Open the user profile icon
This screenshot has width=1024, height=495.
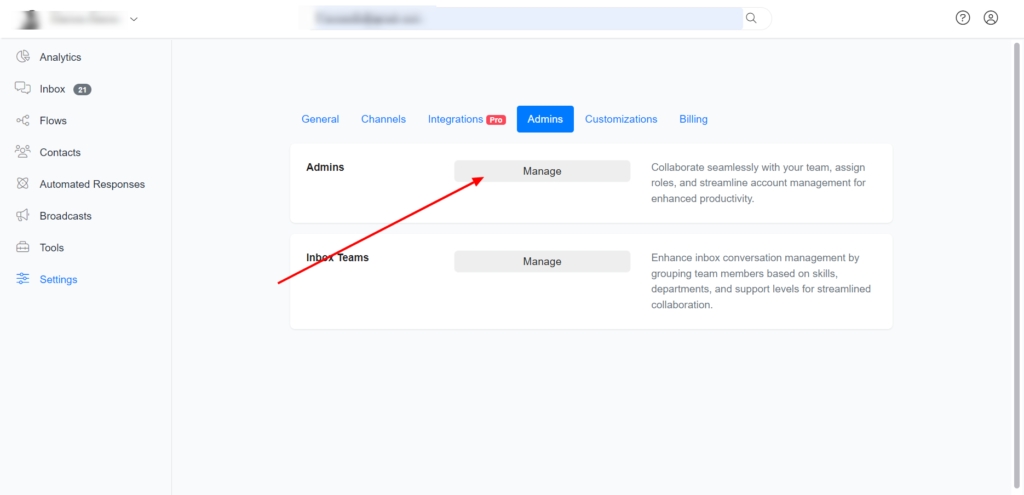pyautogui.click(x=991, y=18)
